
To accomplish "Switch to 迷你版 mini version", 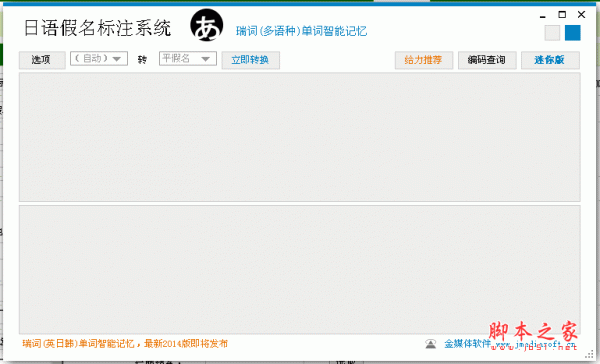I will tap(550, 60).
